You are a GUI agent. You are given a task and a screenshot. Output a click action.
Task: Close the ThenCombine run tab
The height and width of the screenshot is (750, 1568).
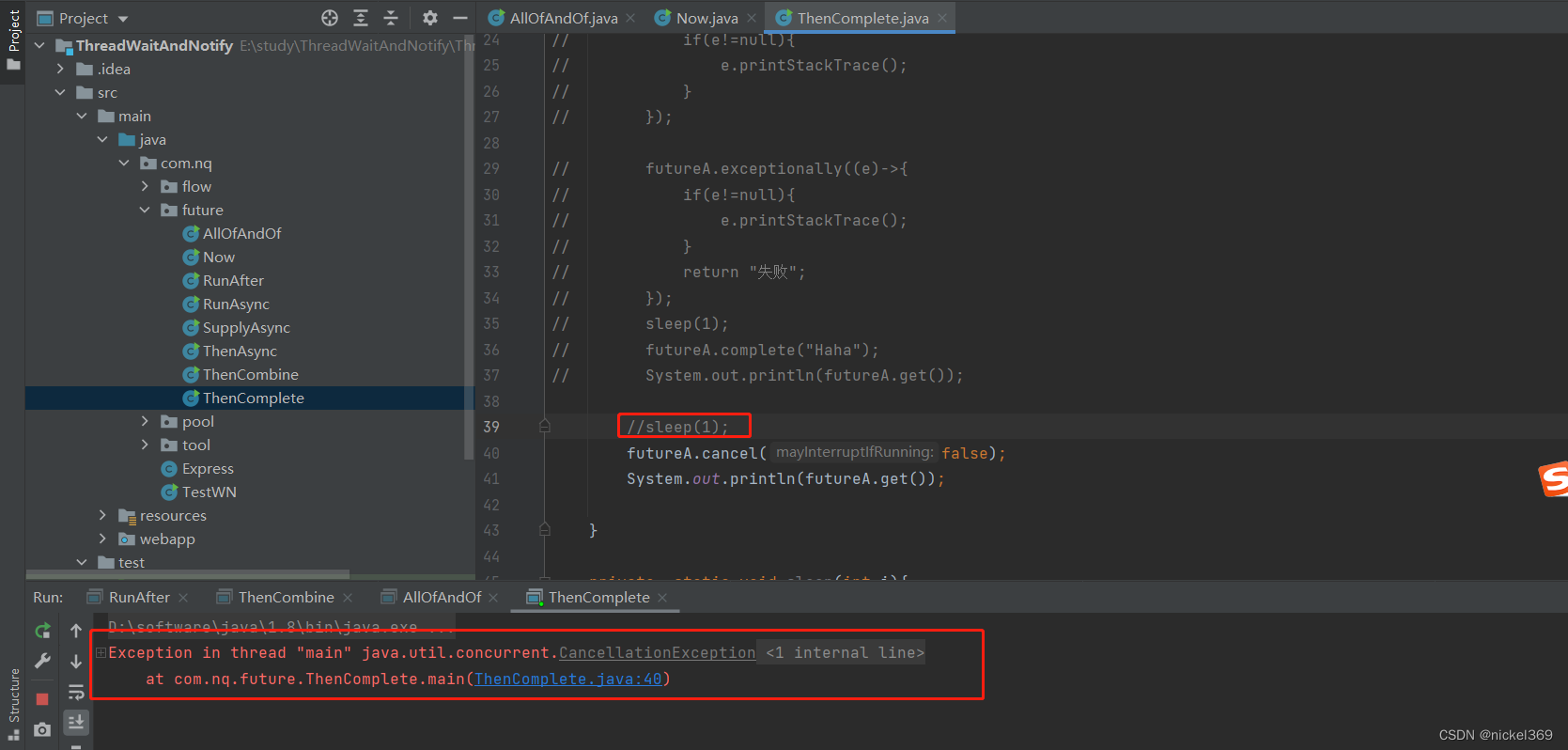click(x=348, y=598)
